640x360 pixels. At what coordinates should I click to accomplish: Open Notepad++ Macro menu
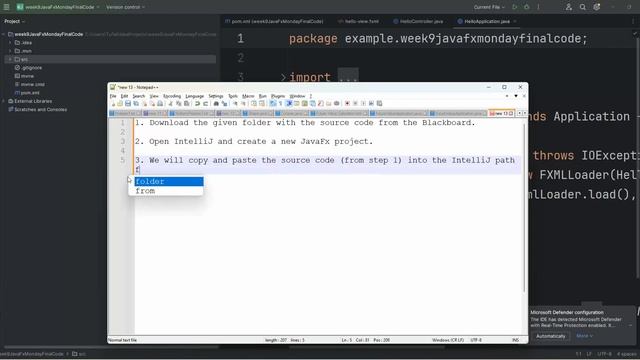[x=248, y=96]
